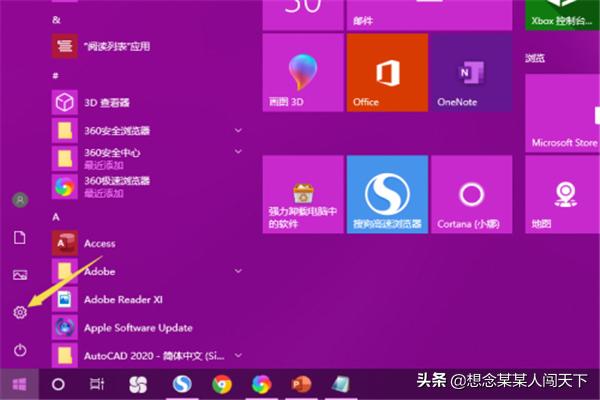Open the "阅读列表"应用 entry
The width and height of the screenshot is (600, 400).
[x=149, y=46]
